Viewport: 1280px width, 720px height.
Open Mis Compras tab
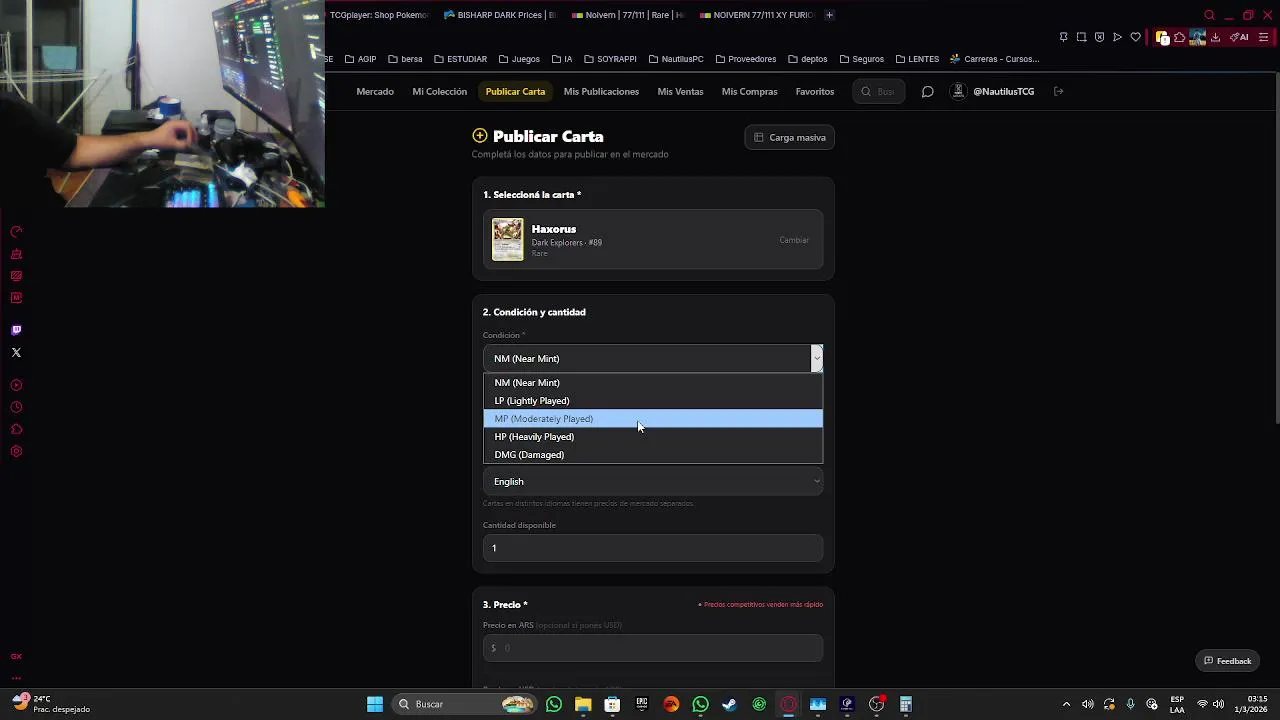coord(749,92)
